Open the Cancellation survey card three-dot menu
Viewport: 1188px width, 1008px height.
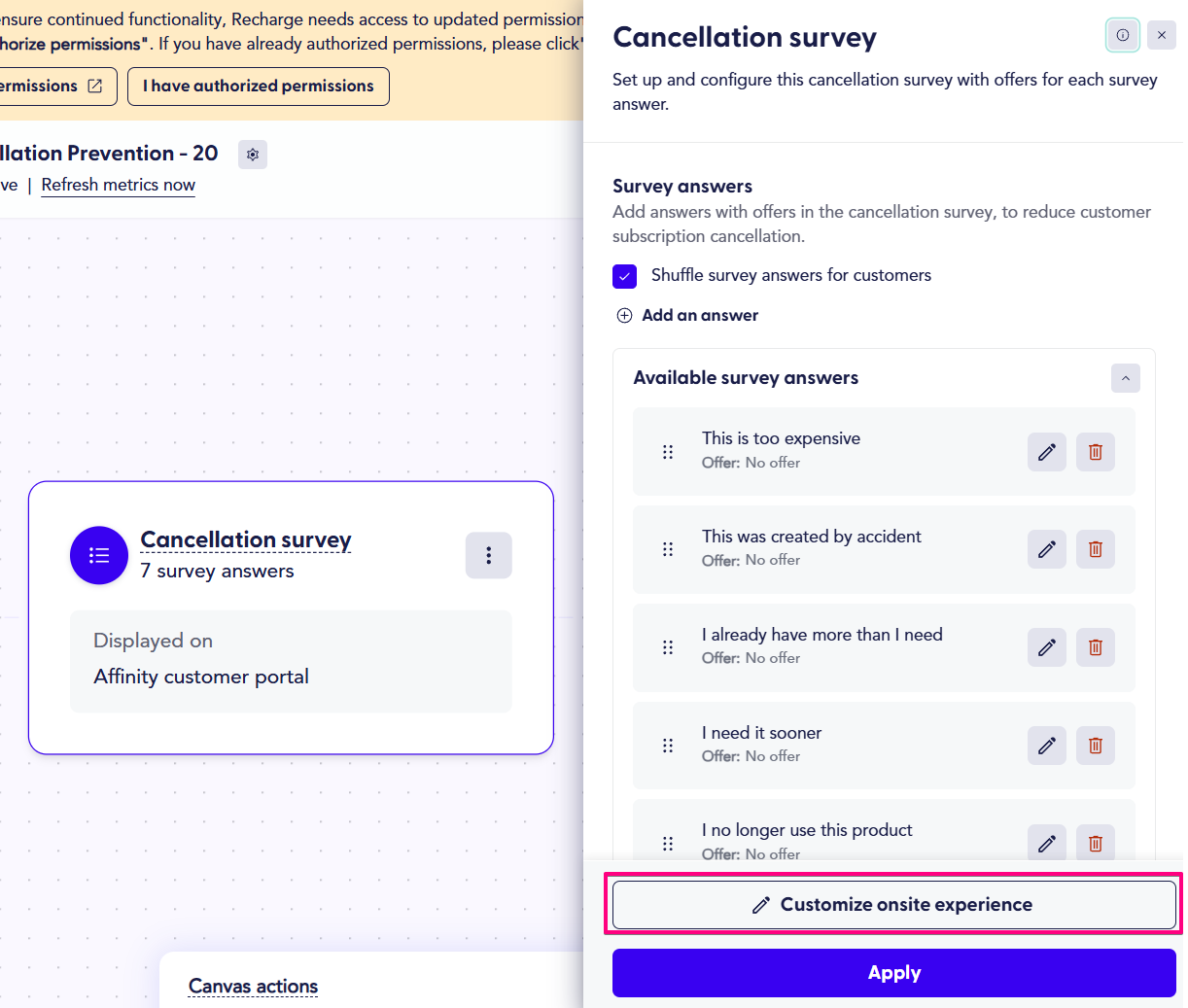point(489,555)
